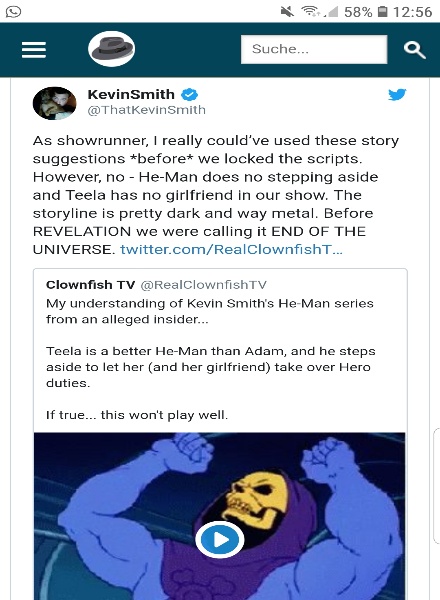Play the Skeletor video

tap(220, 540)
